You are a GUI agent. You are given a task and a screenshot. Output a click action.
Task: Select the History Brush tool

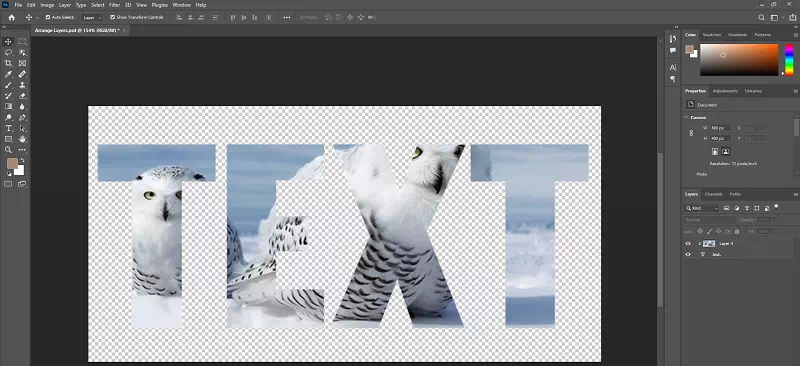[x=8, y=96]
